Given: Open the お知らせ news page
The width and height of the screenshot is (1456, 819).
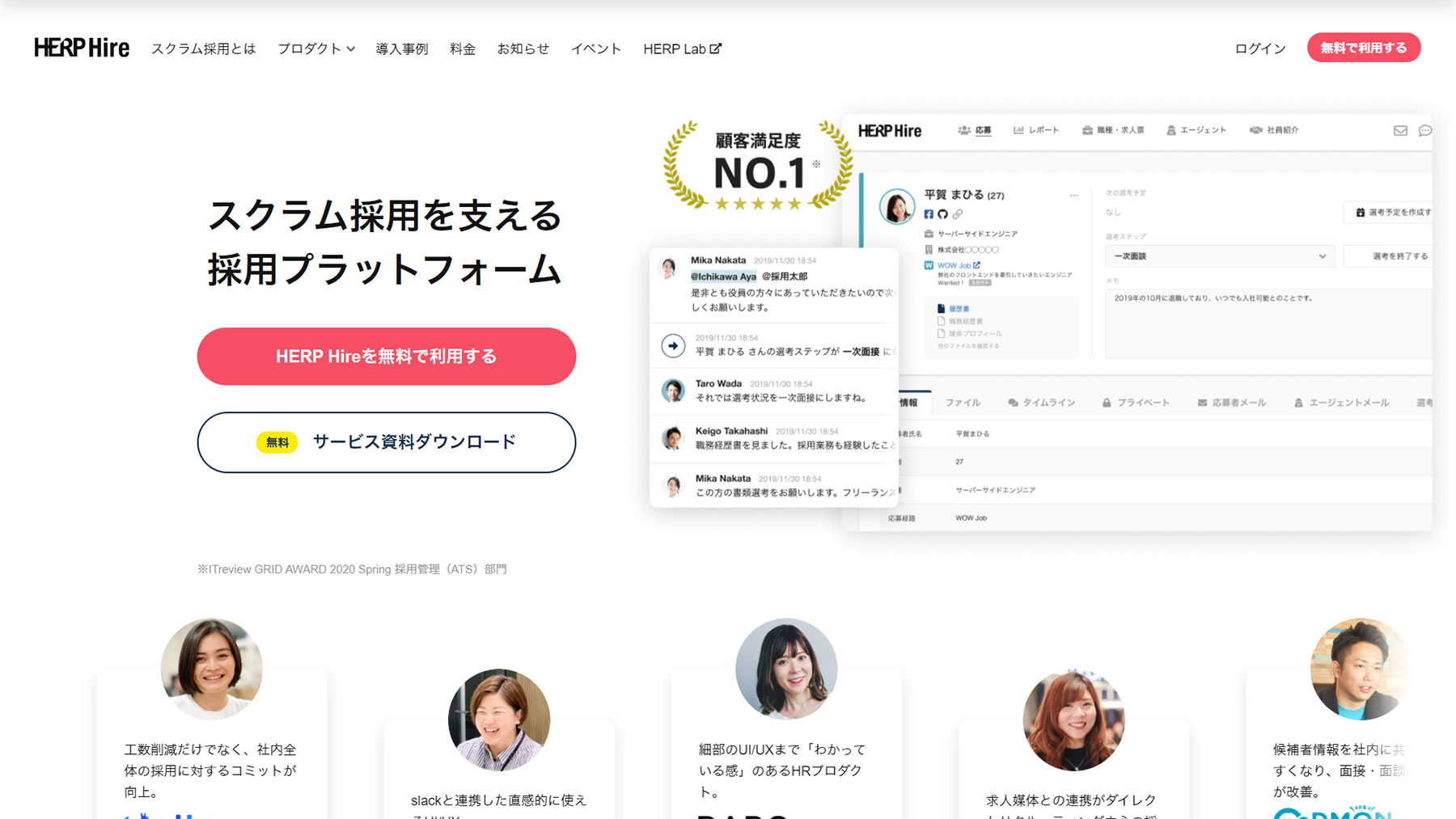Looking at the screenshot, I should 523,49.
